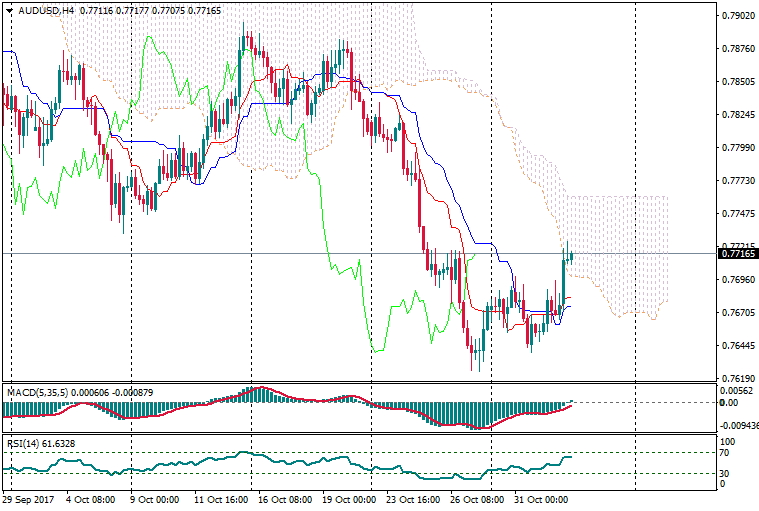The height and width of the screenshot is (511, 759).
Task: Click the 0.79020 price scale value
Action: (737, 16)
